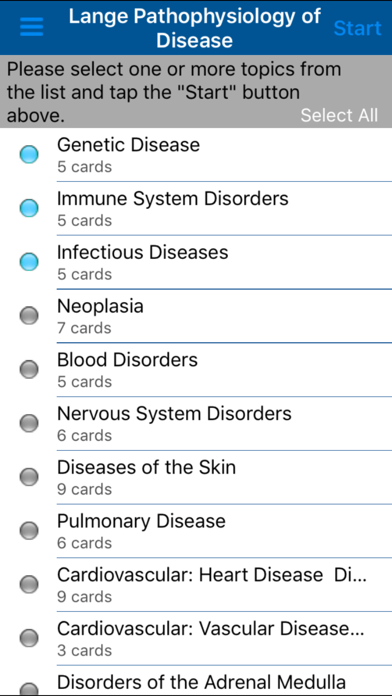Open the hamburger menu icon

pos(32,27)
